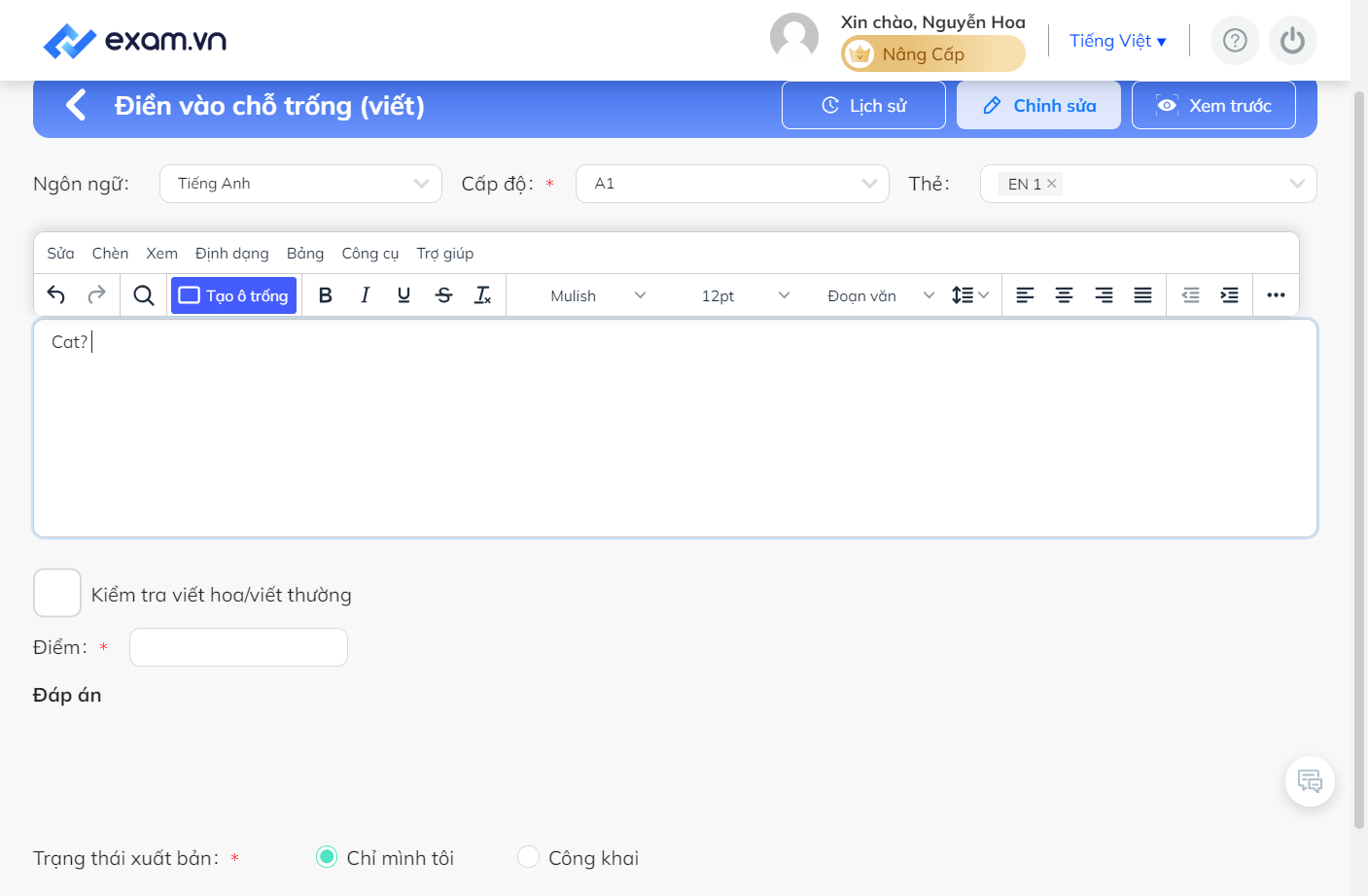1368x896 pixels.
Task: Clear text formatting
Action: click(482, 295)
